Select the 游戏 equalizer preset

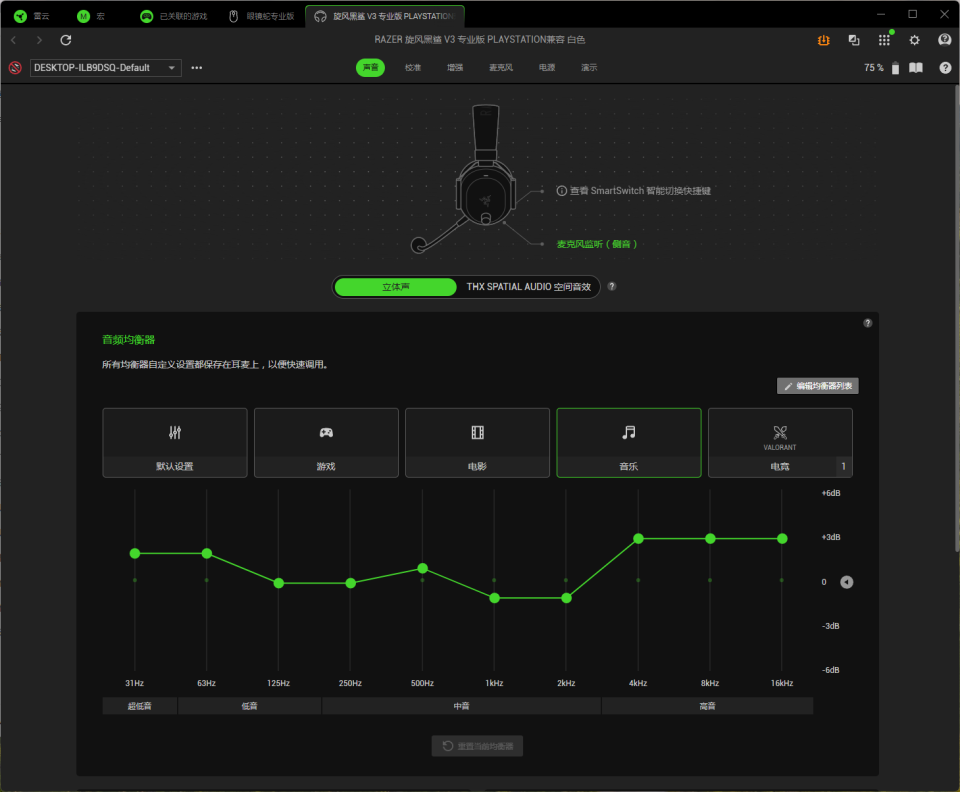click(326, 443)
